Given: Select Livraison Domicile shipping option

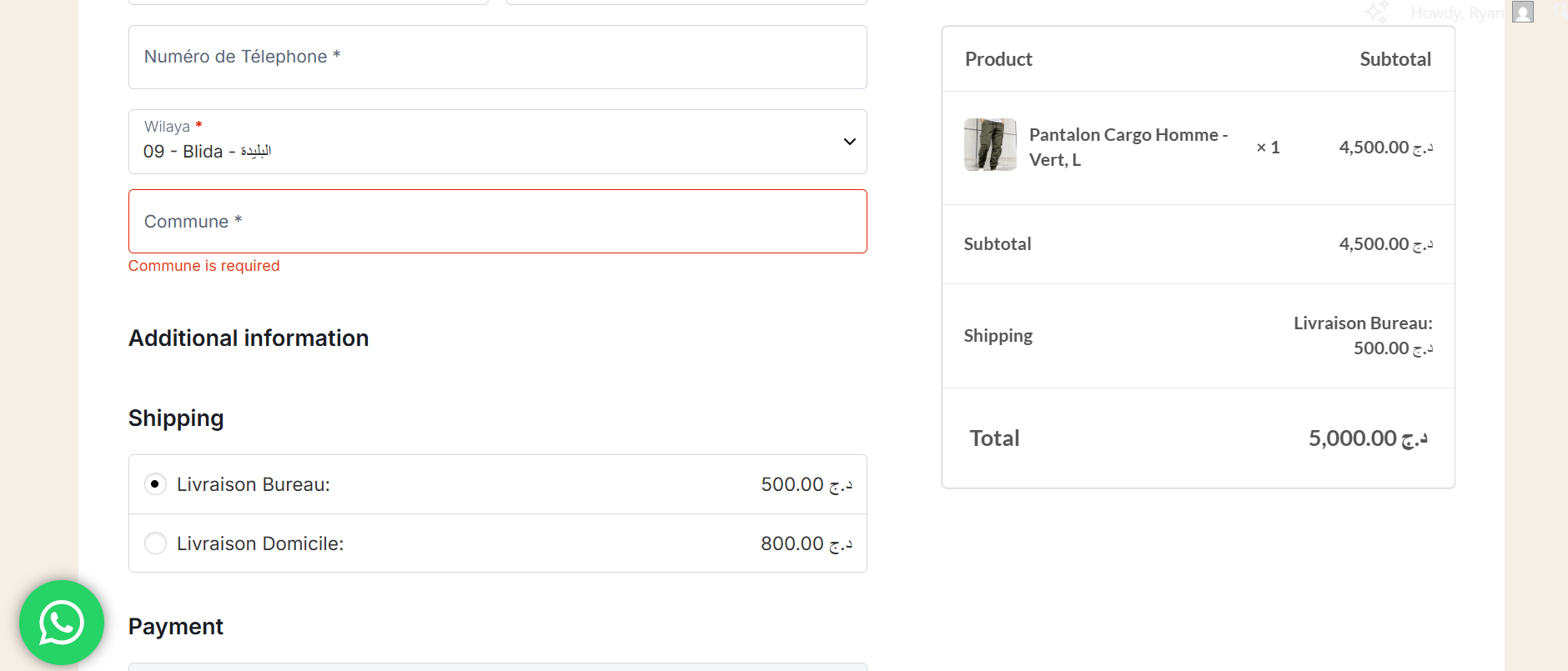Looking at the screenshot, I should click(155, 543).
